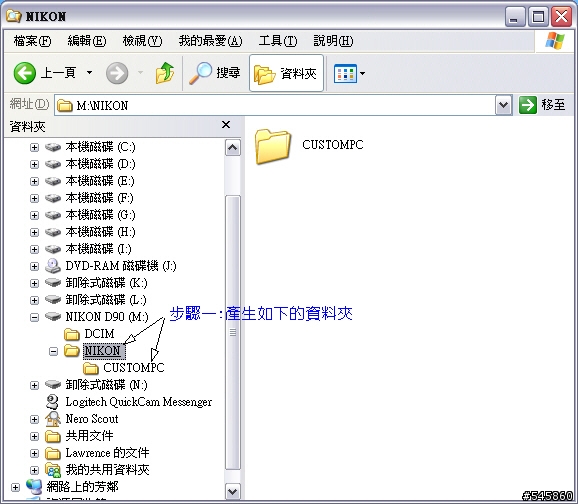Select the 本機磁碟 (C:) drive icon
Viewport: 578px width, 504px height.
(x=53, y=147)
